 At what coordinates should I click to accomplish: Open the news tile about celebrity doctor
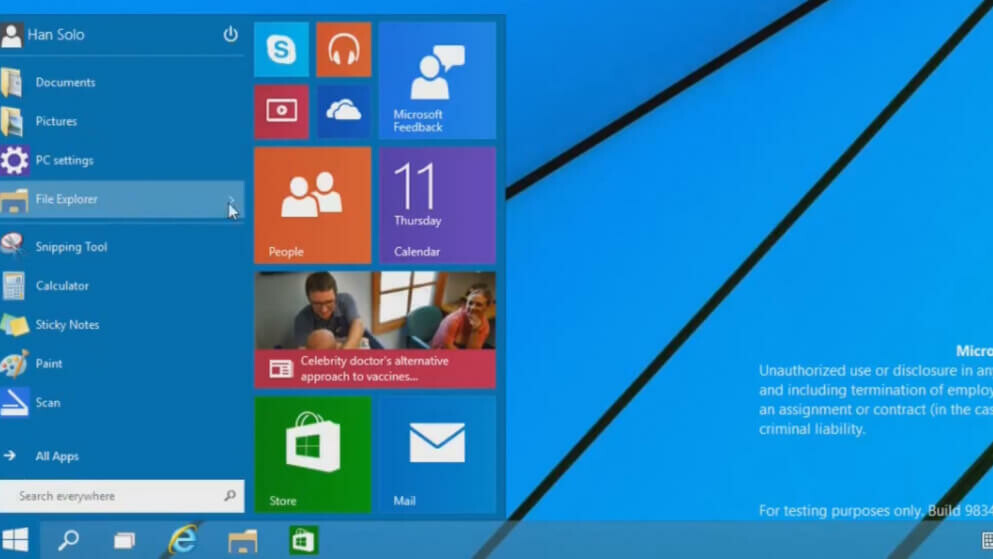tap(375, 330)
